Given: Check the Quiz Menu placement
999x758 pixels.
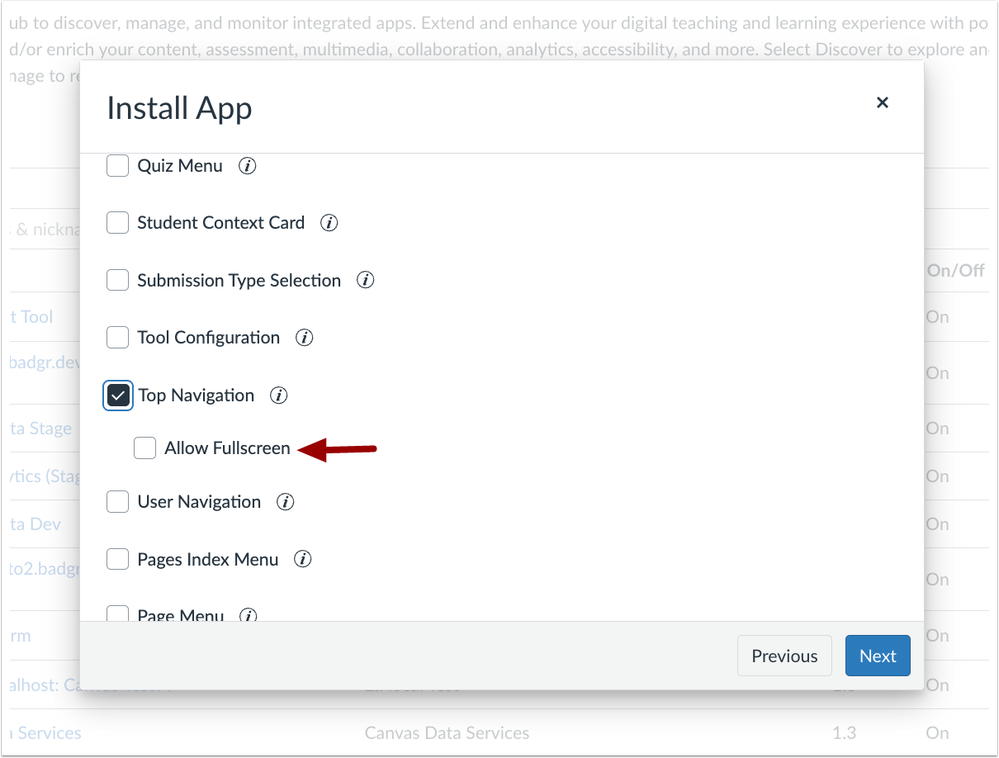Looking at the screenshot, I should click(118, 166).
